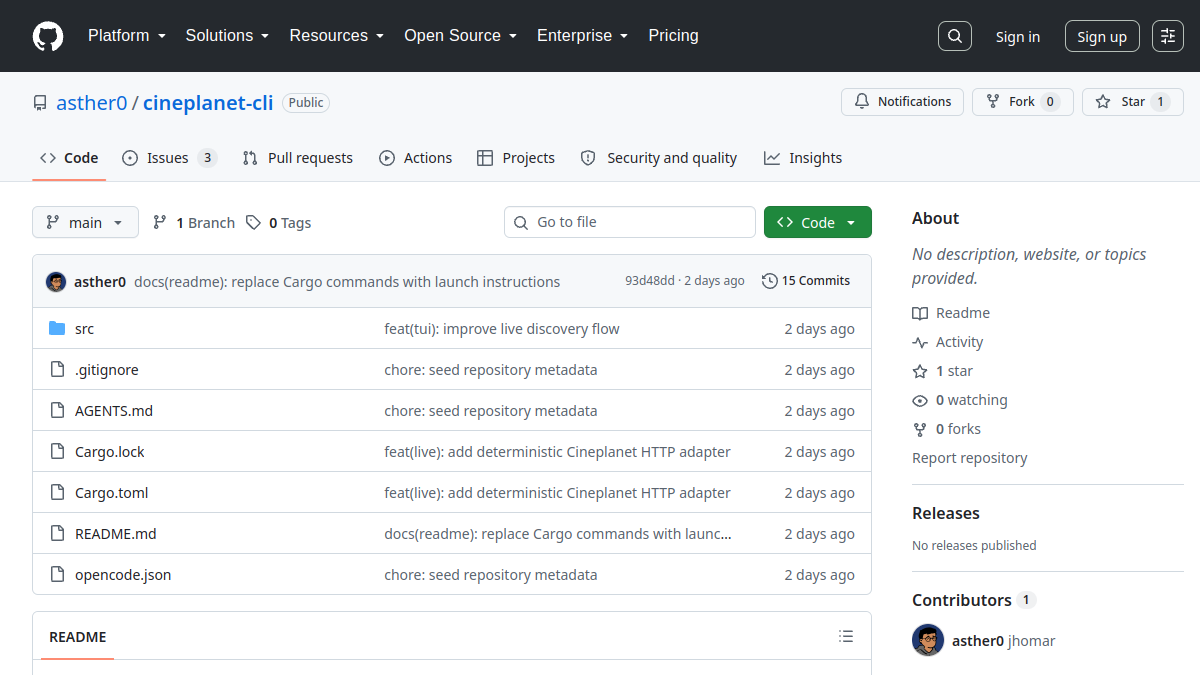This screenshot has width=1200, height=675.
Task: Click the Cargo.toml file icon
Action: click(x=57, y=493)
